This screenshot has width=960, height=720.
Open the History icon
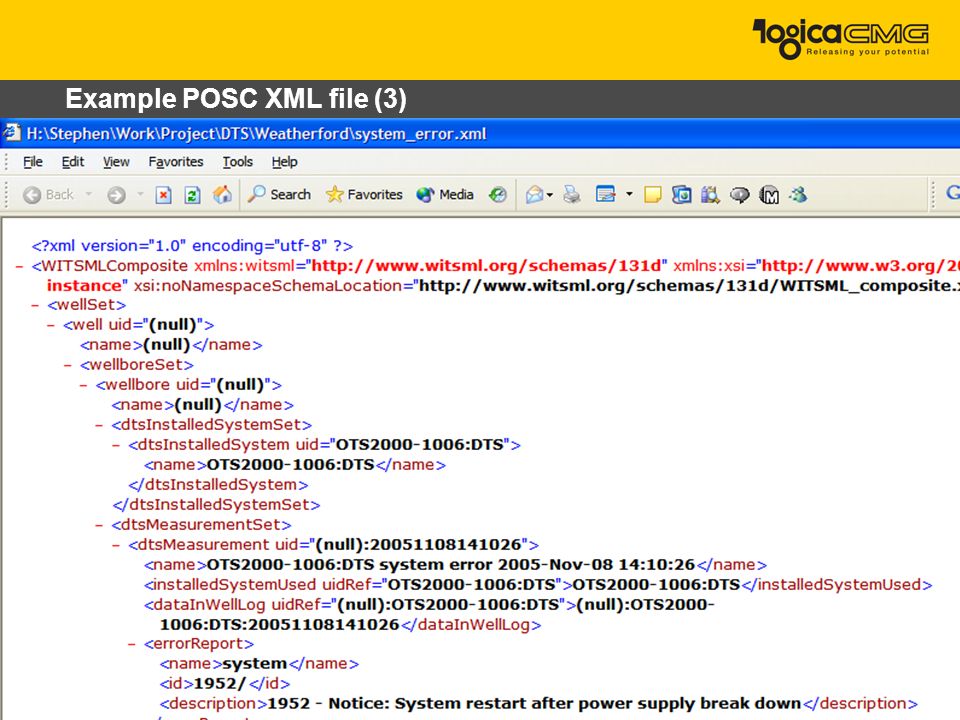pyautogui.click(x=498, y=195)
